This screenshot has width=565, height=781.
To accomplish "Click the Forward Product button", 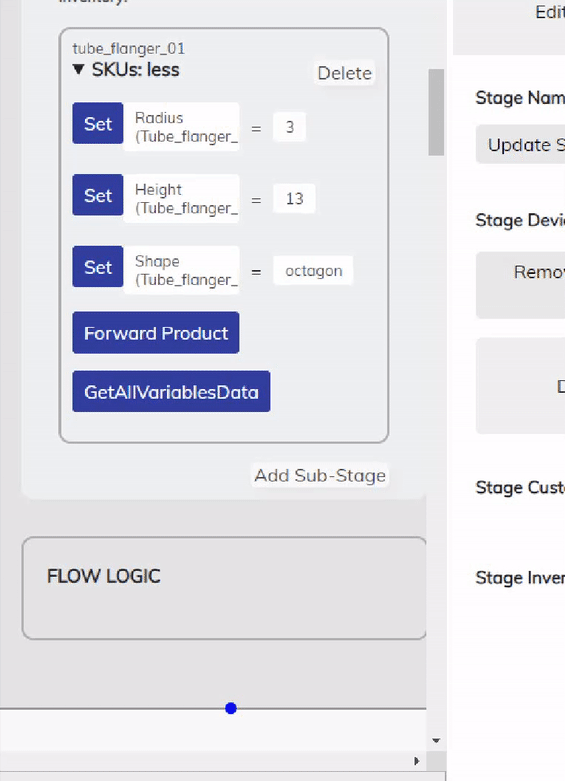I will (x=156, y=333).
